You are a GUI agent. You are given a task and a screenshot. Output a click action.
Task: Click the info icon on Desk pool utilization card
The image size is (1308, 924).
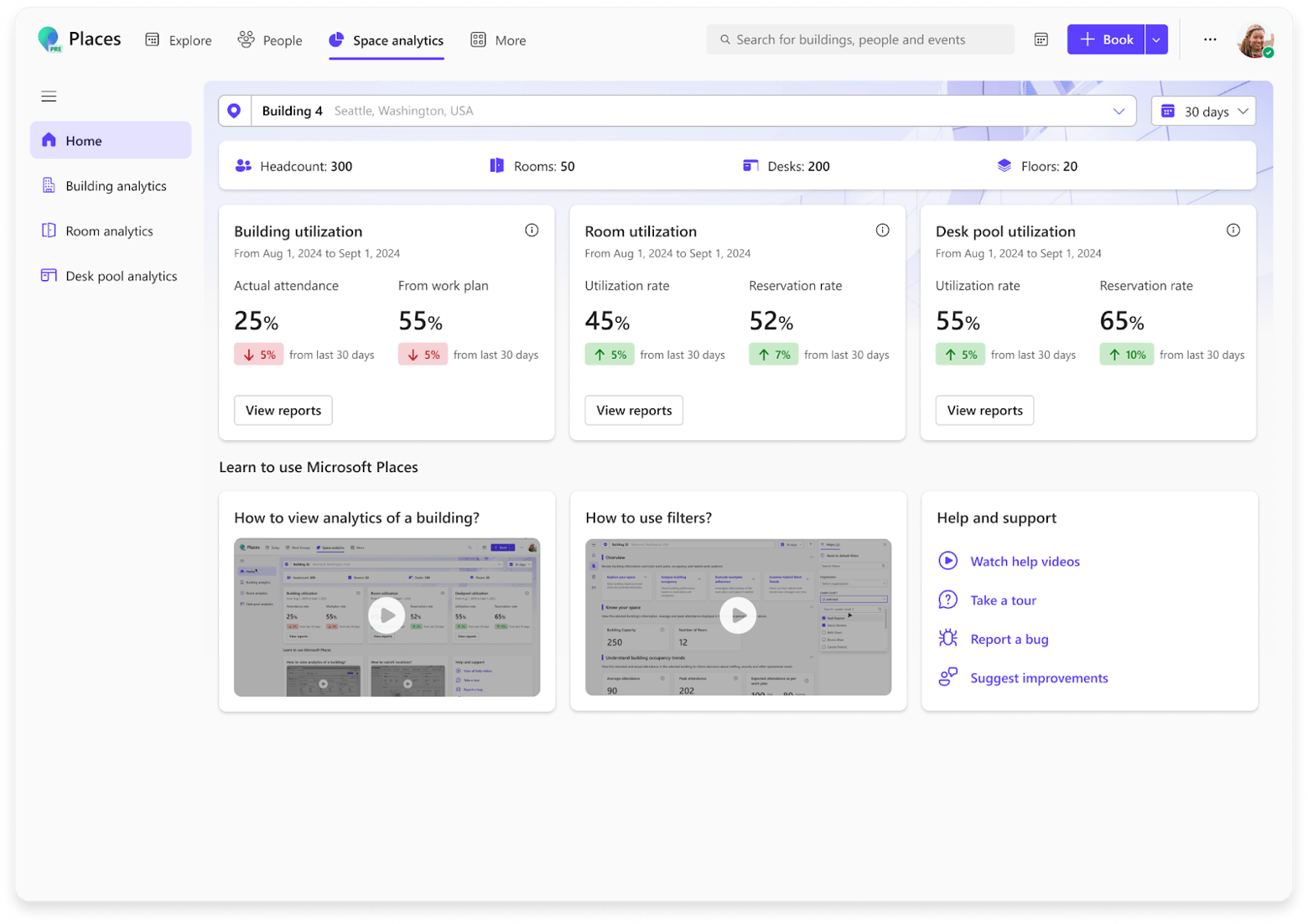(x=1233, y=230)
